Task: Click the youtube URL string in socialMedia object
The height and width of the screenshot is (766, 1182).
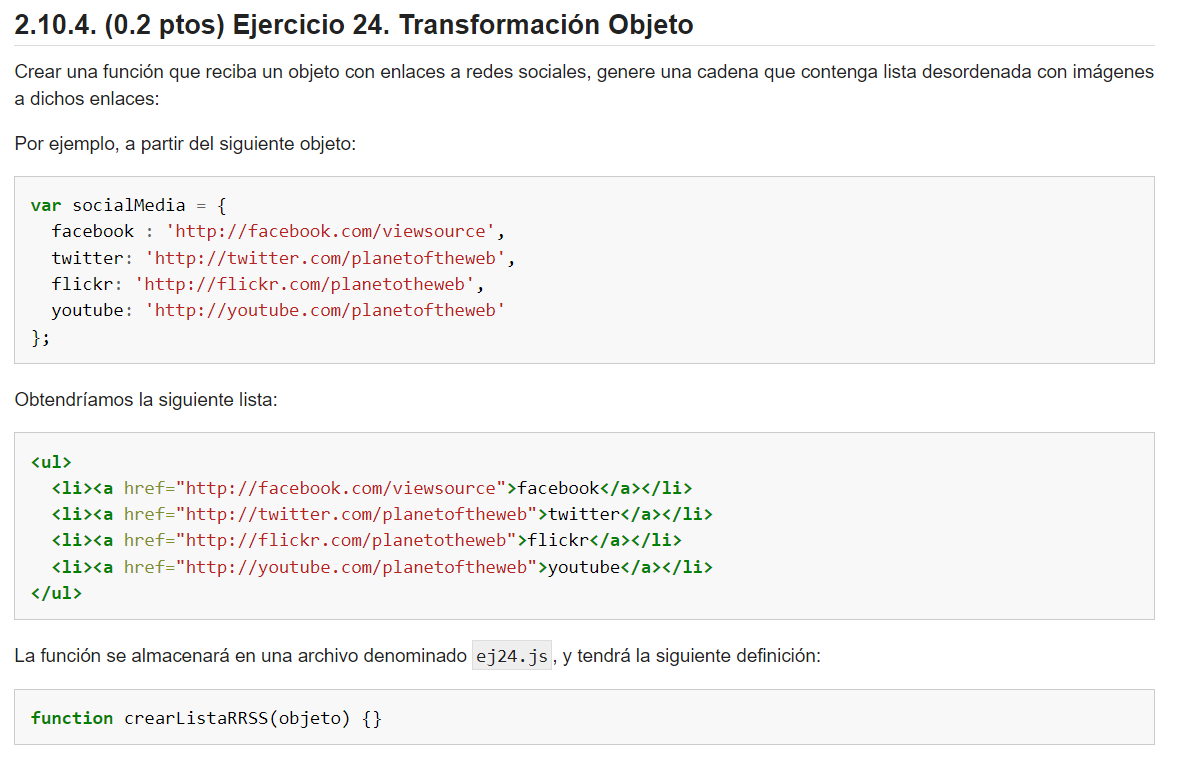Action: pyautogui.click(x=325, y=311)
